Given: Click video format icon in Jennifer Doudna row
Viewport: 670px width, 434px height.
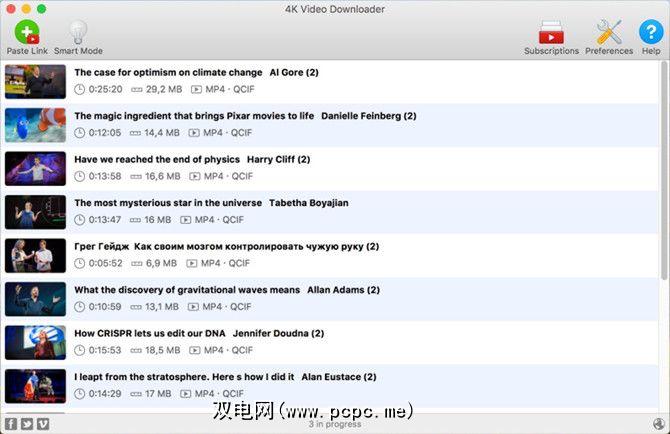Looking at the screenshot, I should (194, 351).
